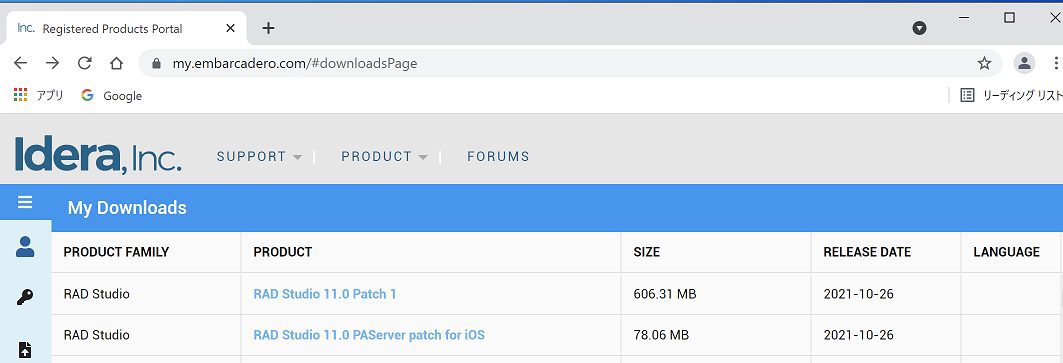The image size is (1063, 363).
Task: Select RAD Studio family in Patch 1 row
Action: (x=96, y=294)
